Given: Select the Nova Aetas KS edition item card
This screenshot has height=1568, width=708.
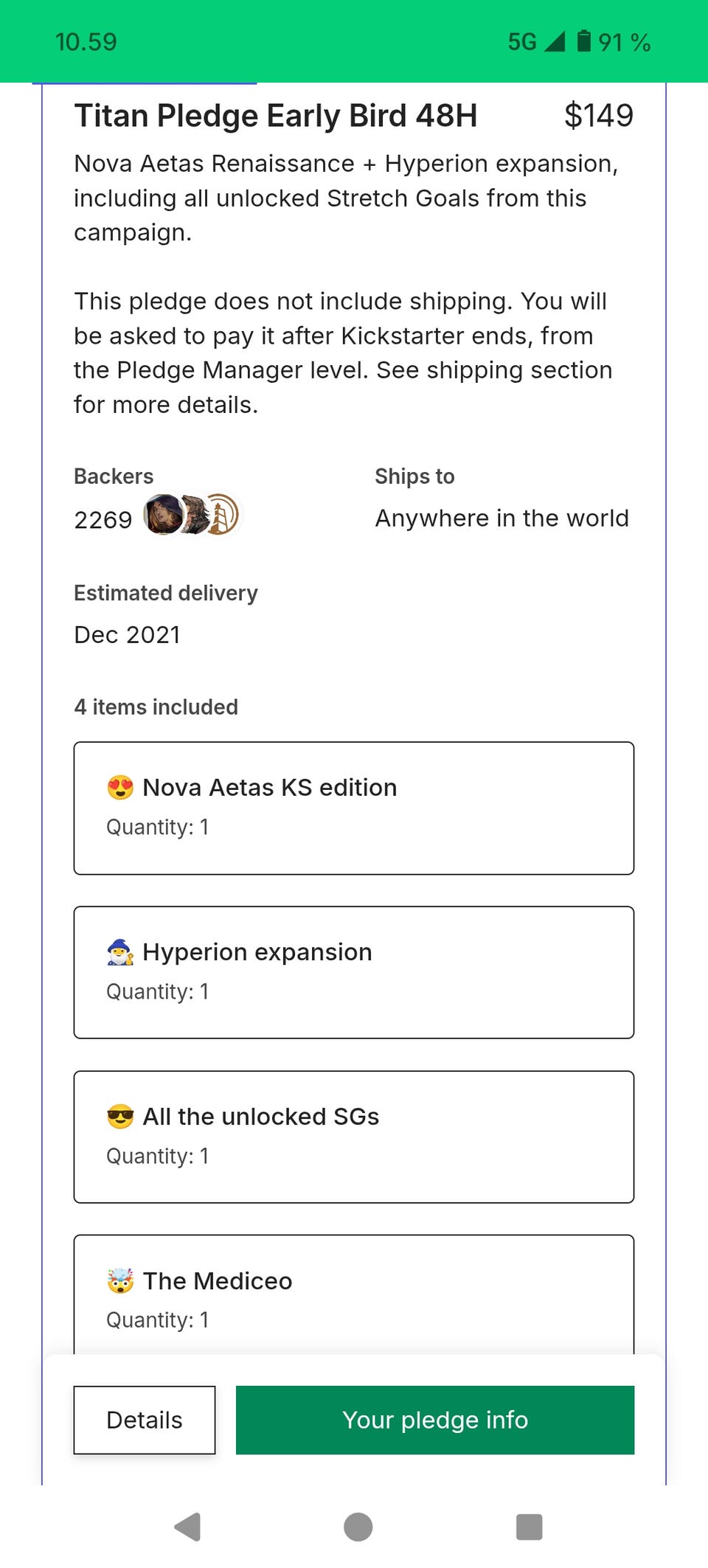Looking at the screenshot, I should coord(354,808).
